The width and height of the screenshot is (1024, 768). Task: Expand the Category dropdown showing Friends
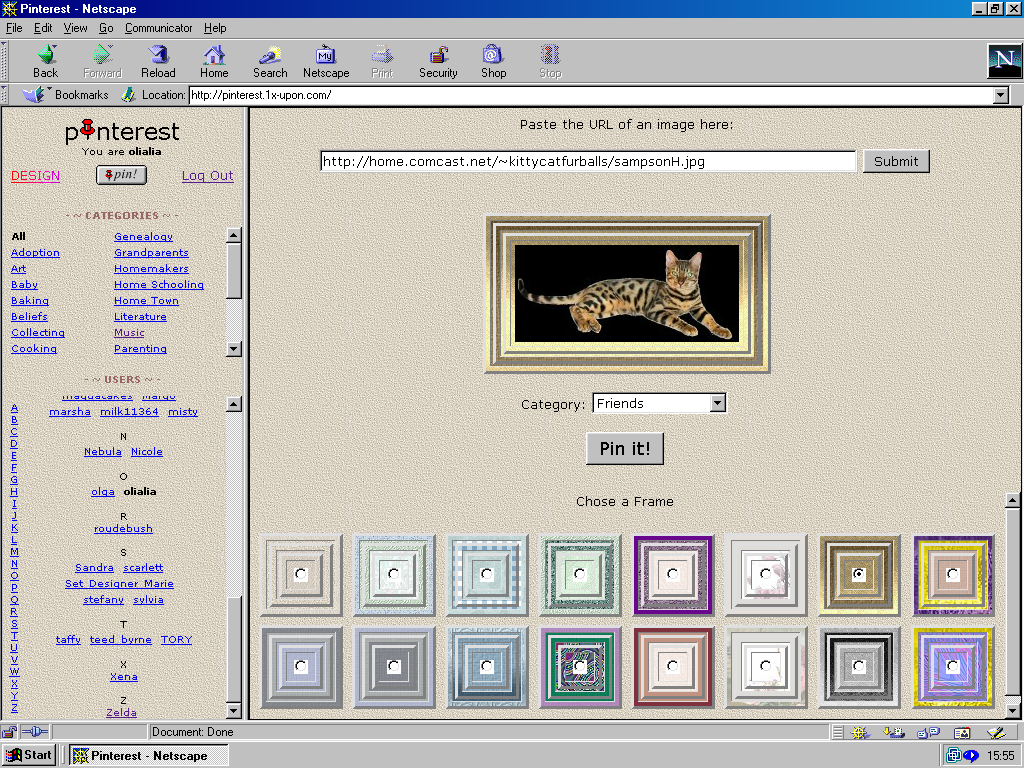(717, 404)
